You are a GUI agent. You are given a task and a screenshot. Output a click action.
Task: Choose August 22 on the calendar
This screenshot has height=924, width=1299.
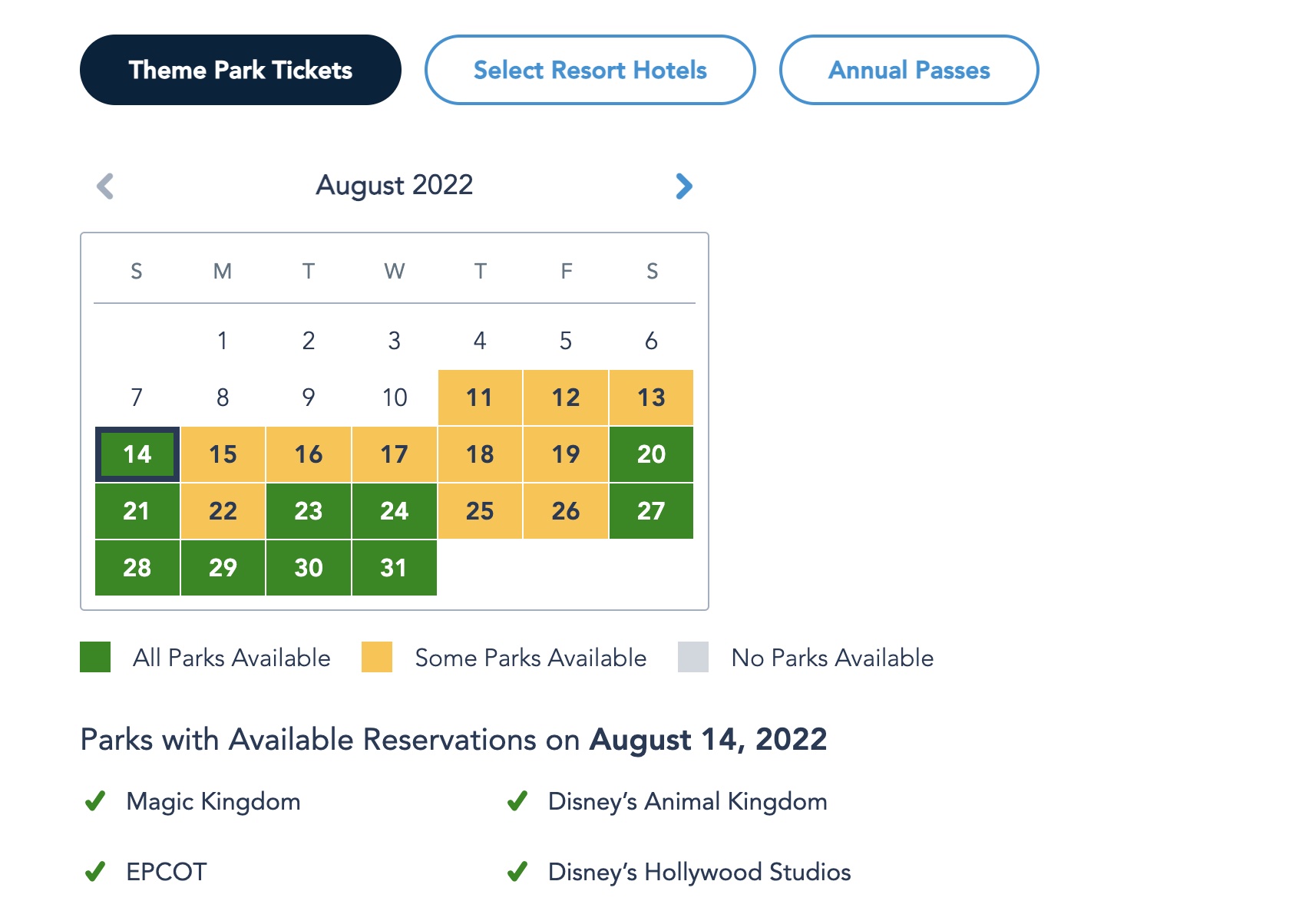pyautogui.click(x=223, y=511)
